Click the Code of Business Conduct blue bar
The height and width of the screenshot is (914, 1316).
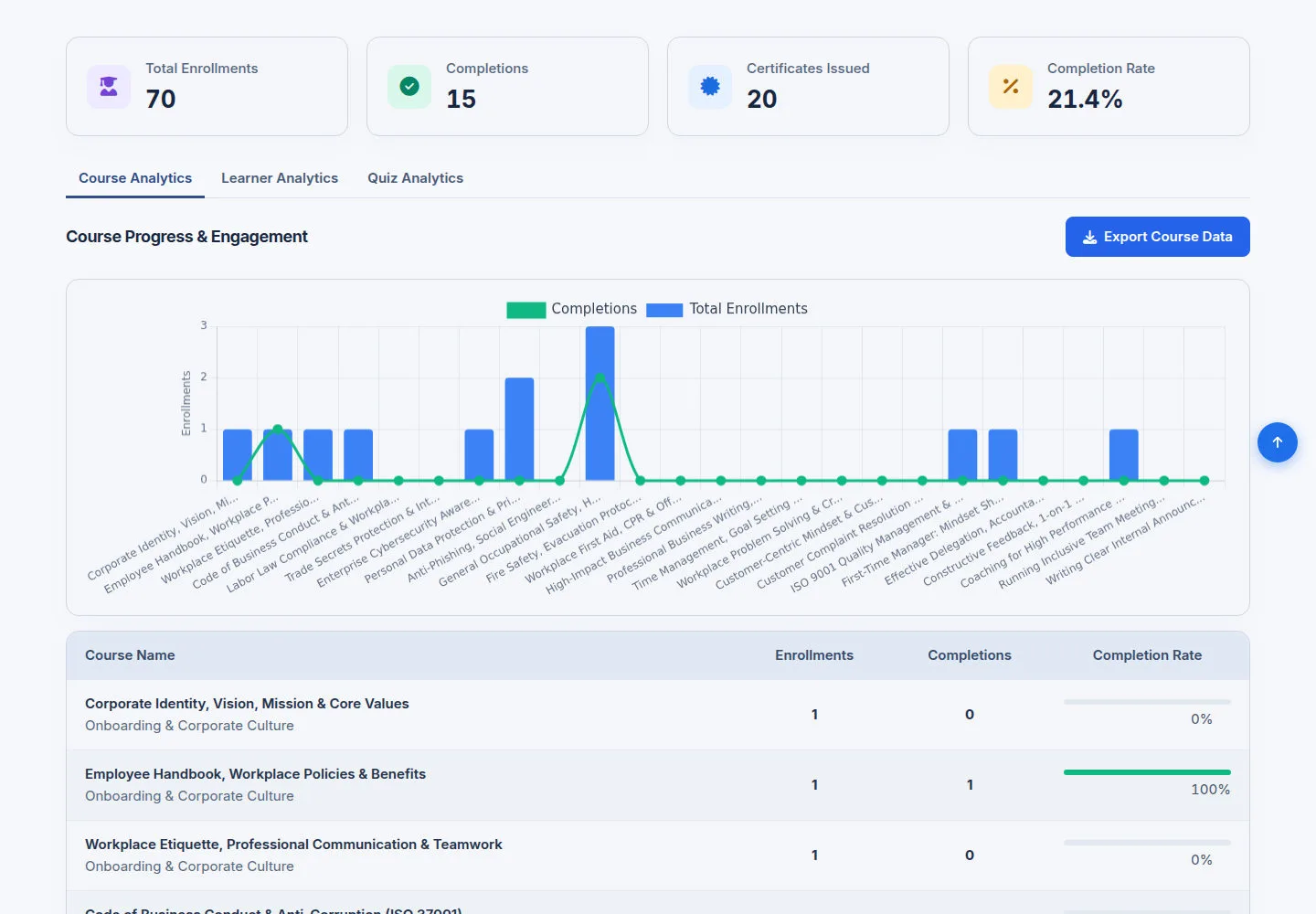click(x=358, y=455)
